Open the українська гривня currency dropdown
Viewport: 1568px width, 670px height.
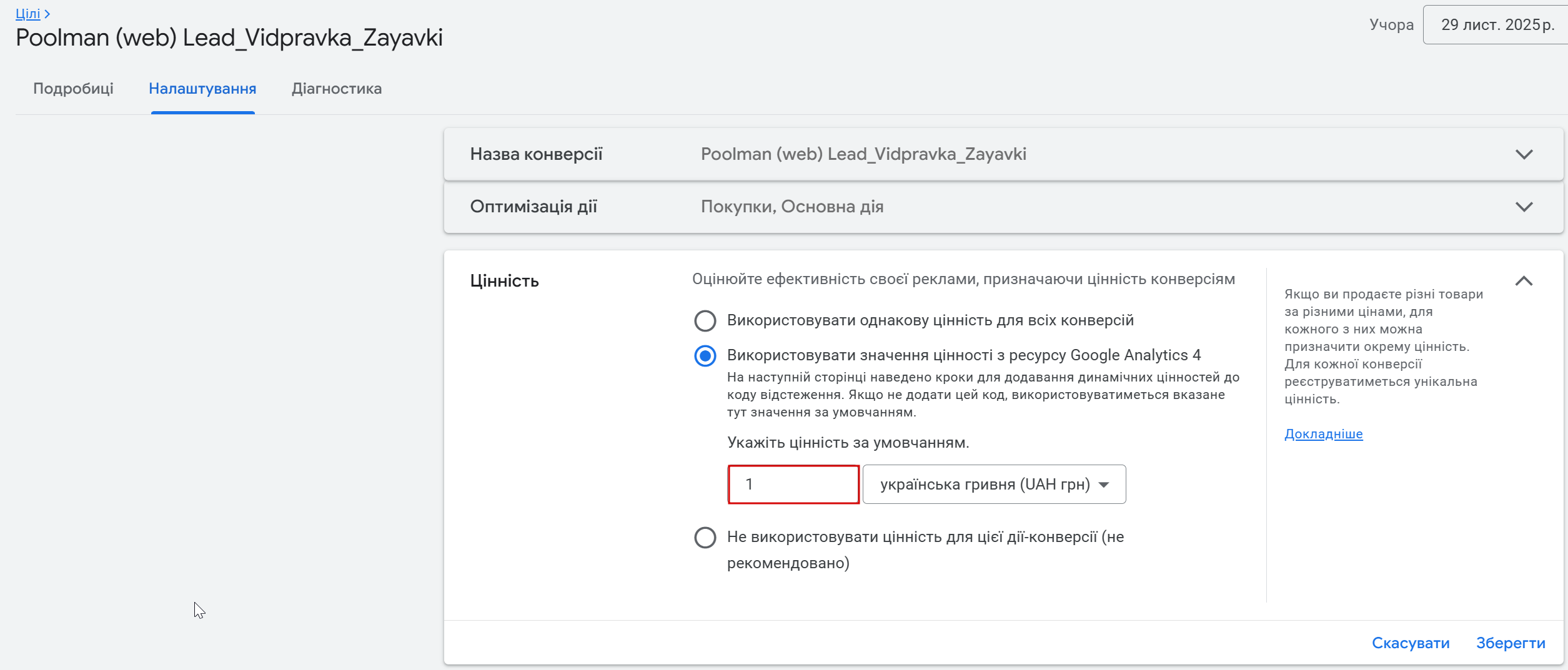[x=994, y=485]
